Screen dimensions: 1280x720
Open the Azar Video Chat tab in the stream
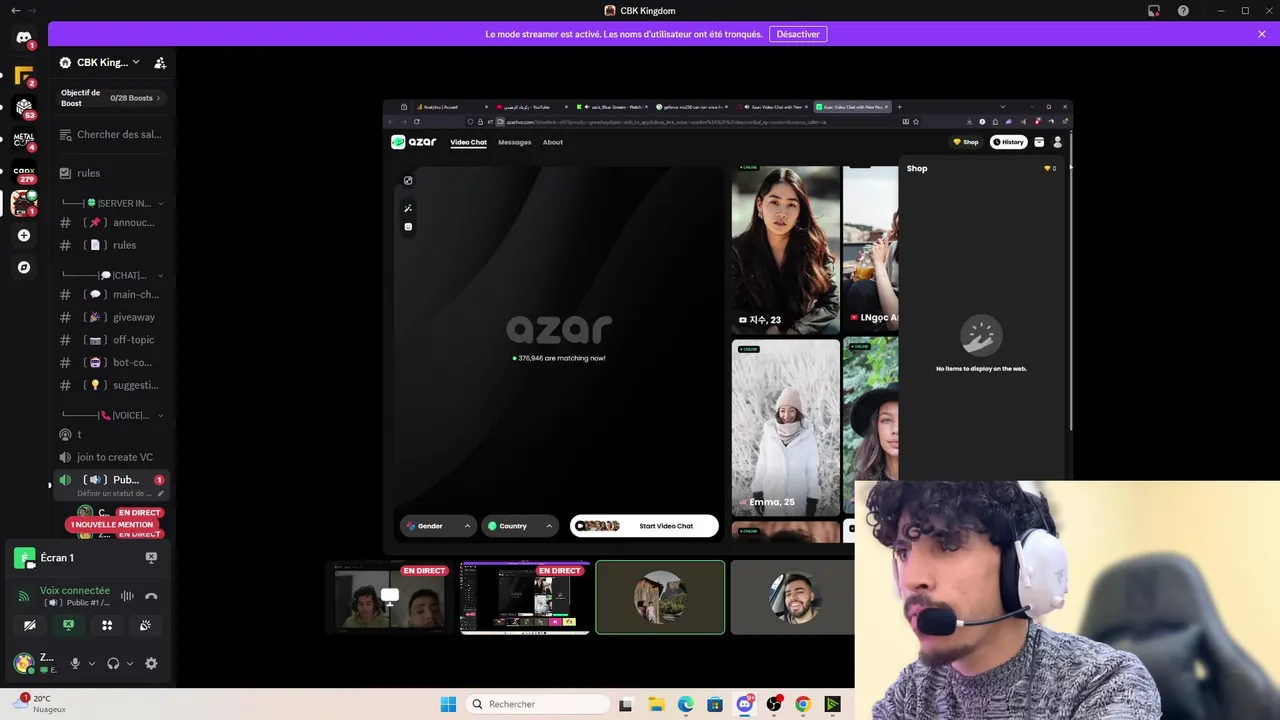(468, 142)
